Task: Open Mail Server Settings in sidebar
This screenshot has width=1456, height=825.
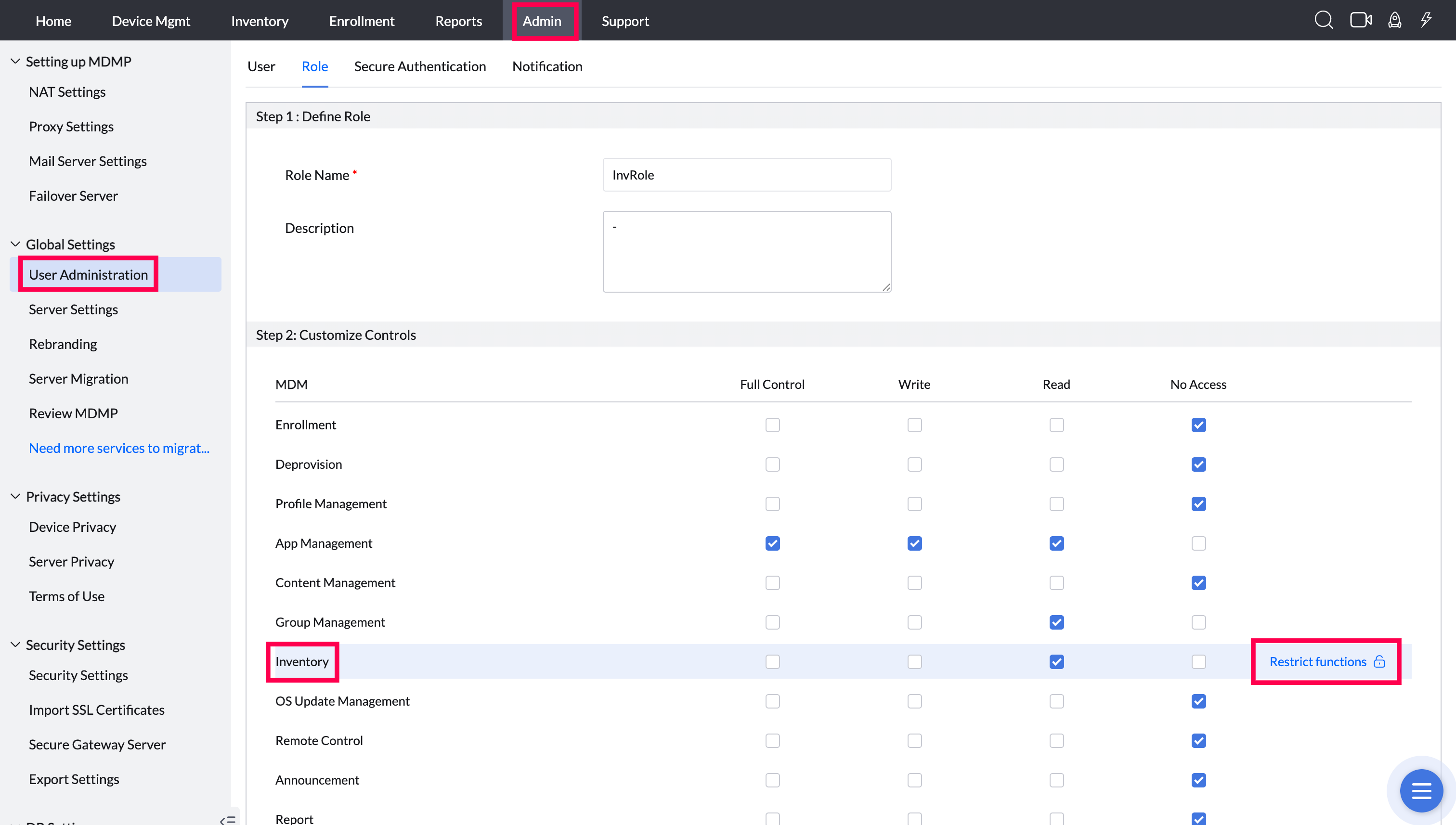Action: (x=88, y=161)
